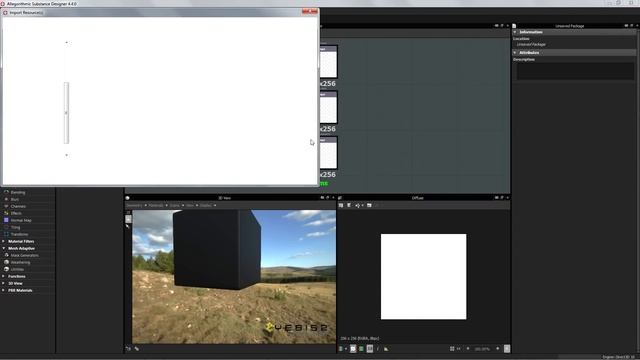
Task: Open the Mask Generators library item
Action: 24,256
